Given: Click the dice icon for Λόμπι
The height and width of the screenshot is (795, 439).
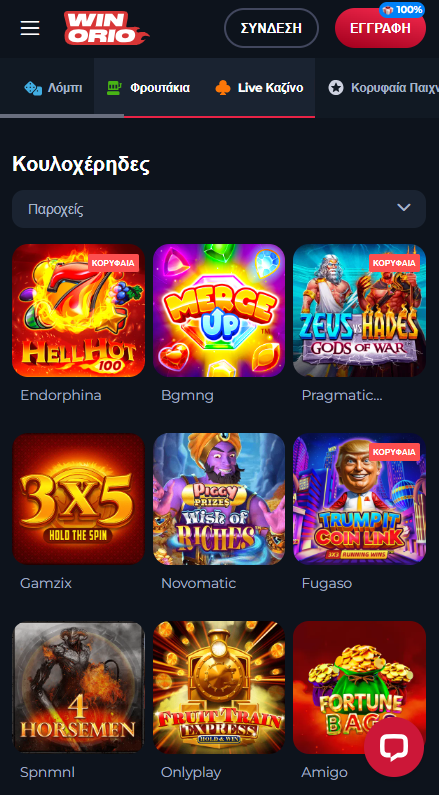Looking at the screenshot, I should tap(33, 88).
